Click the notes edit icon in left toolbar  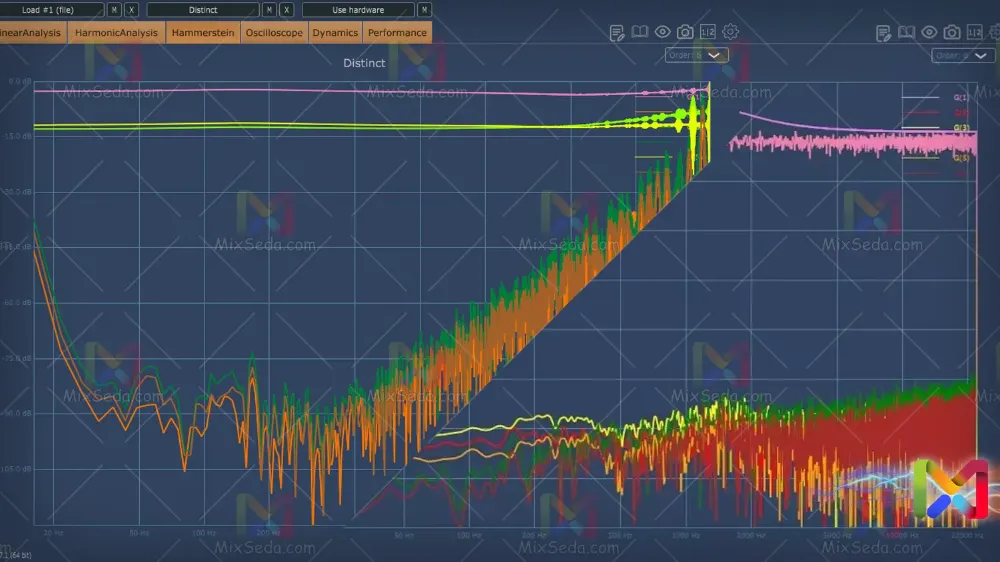coord(617,33)
